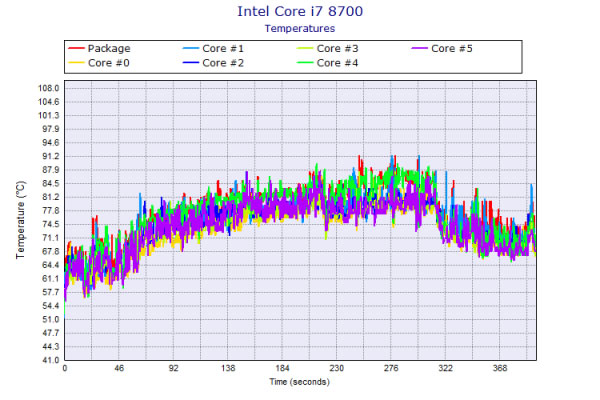Image resolution: width=600 pixels, height=400 pixels.
Task: Click the 46 time-axis tick label
Action: coord(119,368)
